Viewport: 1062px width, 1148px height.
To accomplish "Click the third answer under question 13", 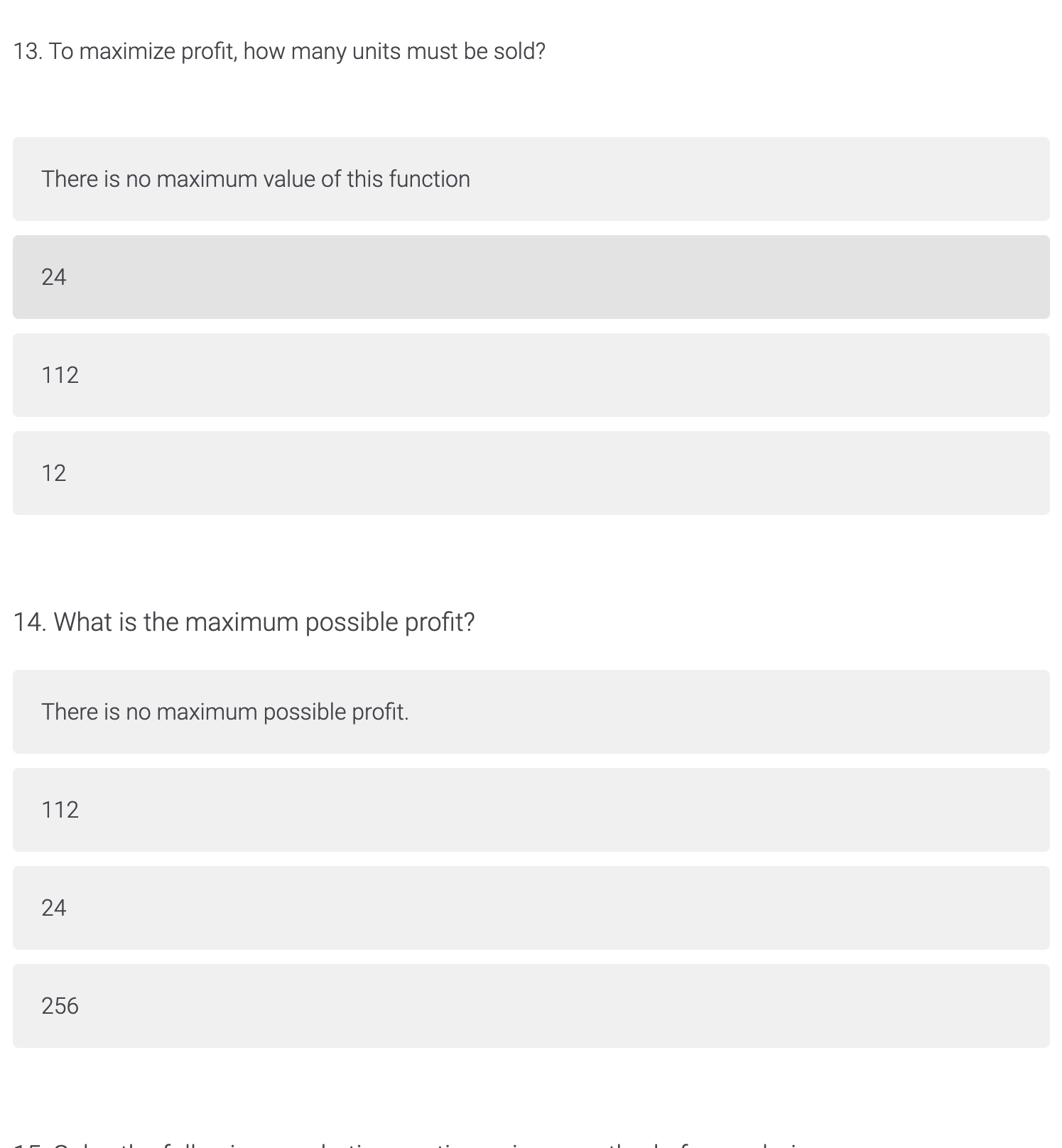I will [x=531, y=374].
